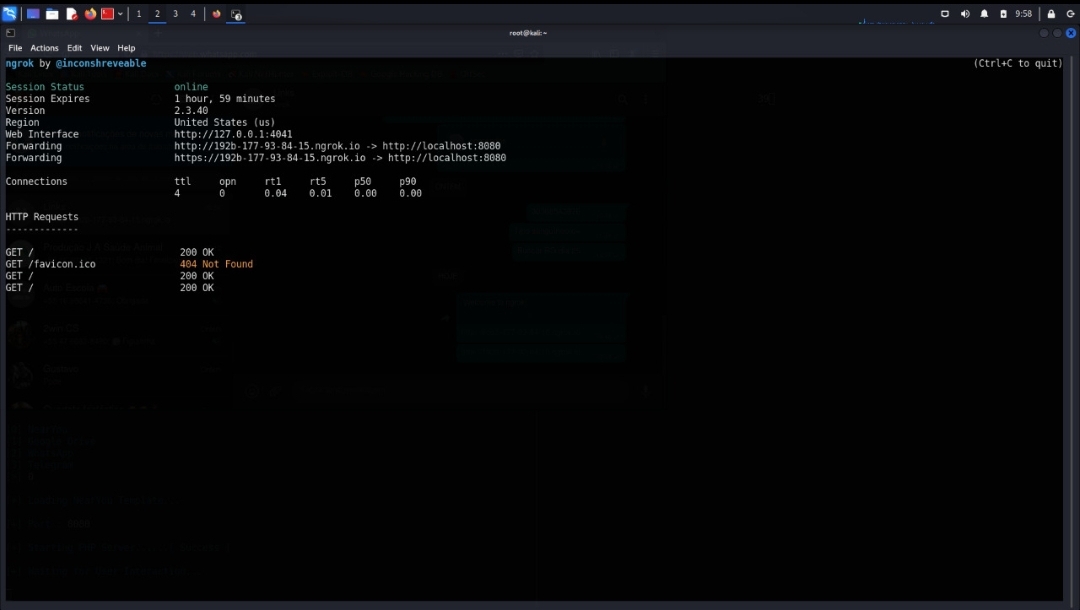Expand the terminal launcher dropdown arrow
The height and width of the screenshot is (610, 1080).
[x=121, y=14]
